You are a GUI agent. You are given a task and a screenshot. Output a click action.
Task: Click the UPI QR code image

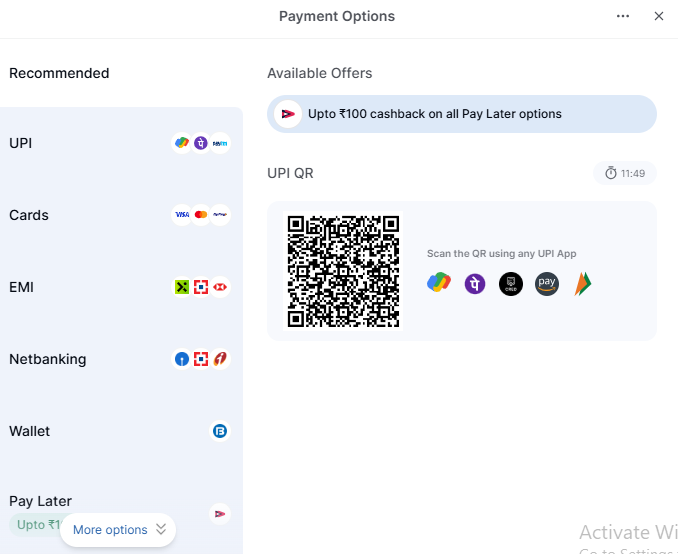[343, 271]
